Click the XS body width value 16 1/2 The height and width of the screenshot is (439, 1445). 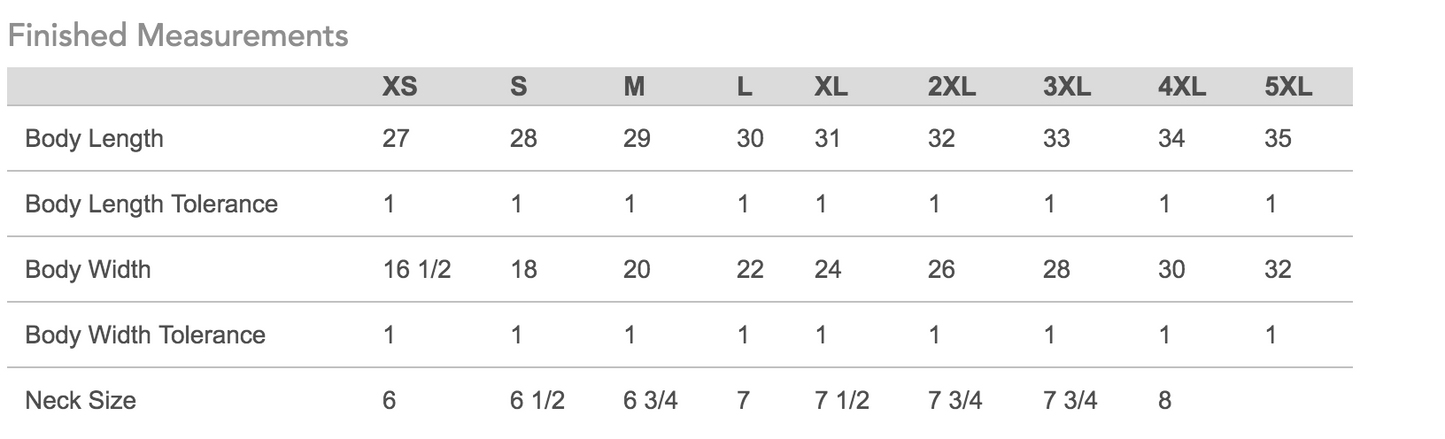tap(417, 269)
